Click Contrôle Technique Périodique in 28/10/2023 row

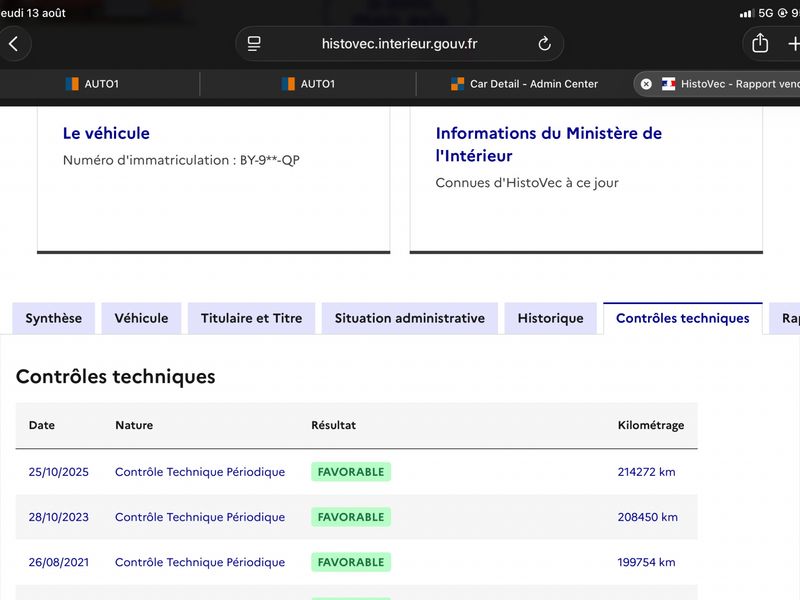tap(200, 517)
